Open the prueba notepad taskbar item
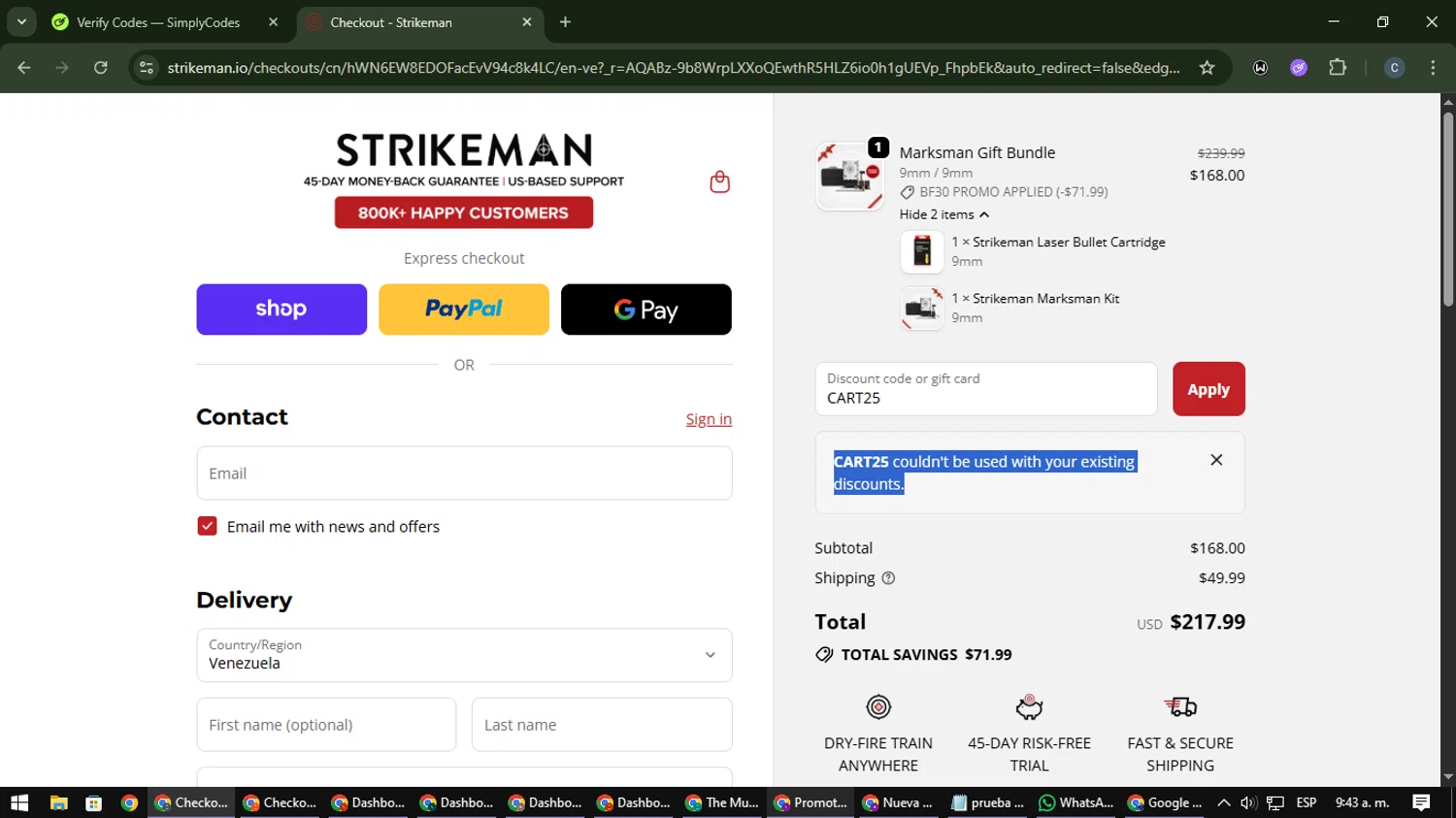1456x818 pixels. click(987, 802)
